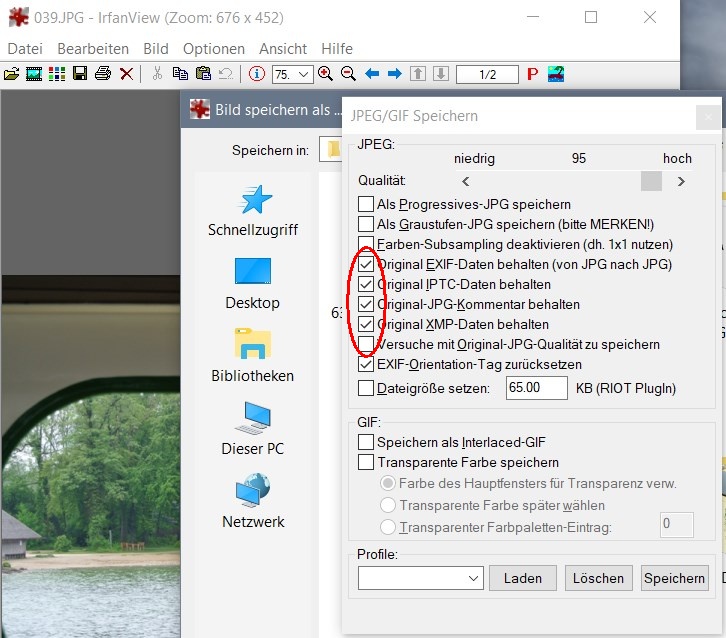Go to previous image with left blue arrow

click(x=372, y=74)
